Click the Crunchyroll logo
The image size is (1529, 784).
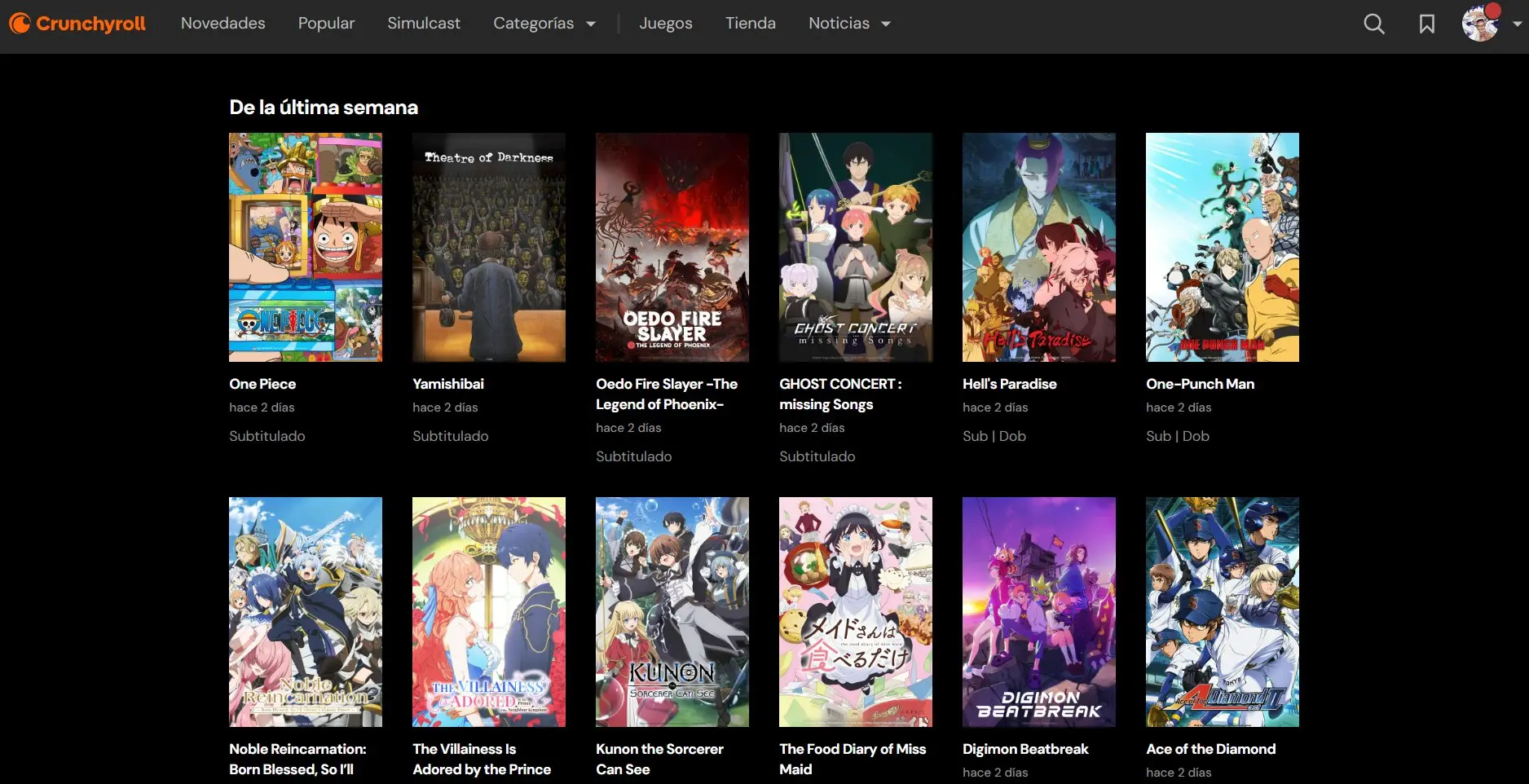77,24
